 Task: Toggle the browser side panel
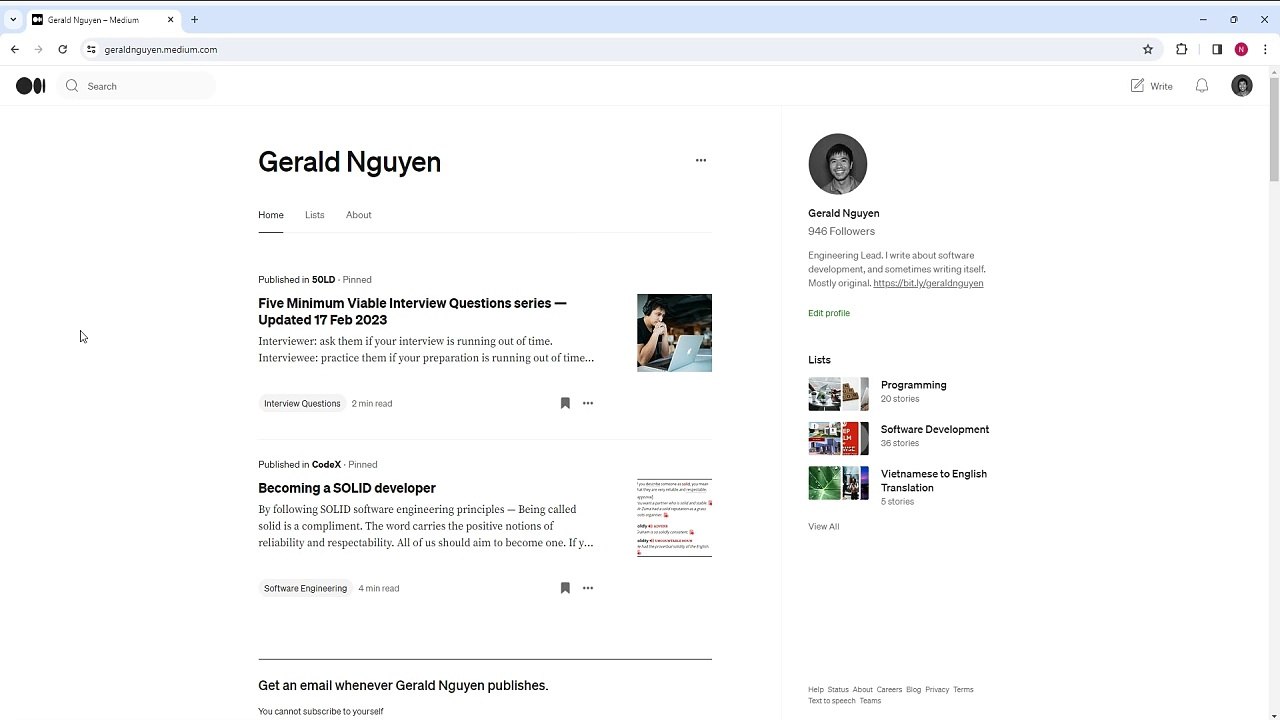[1217, 49]
